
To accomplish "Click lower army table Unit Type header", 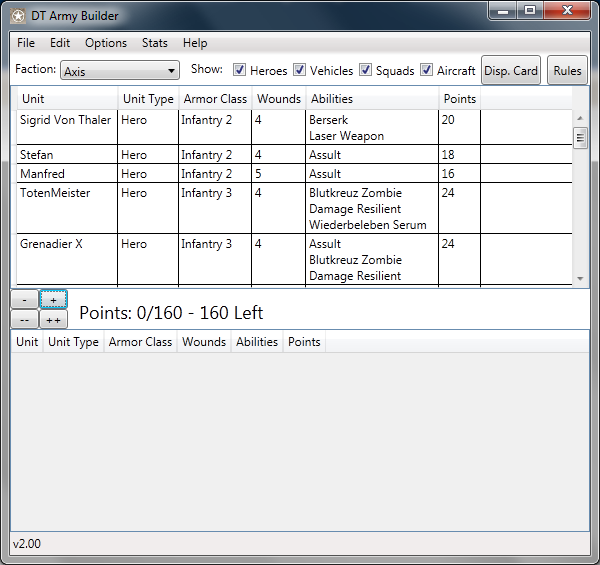I will [x=73, y=342].
